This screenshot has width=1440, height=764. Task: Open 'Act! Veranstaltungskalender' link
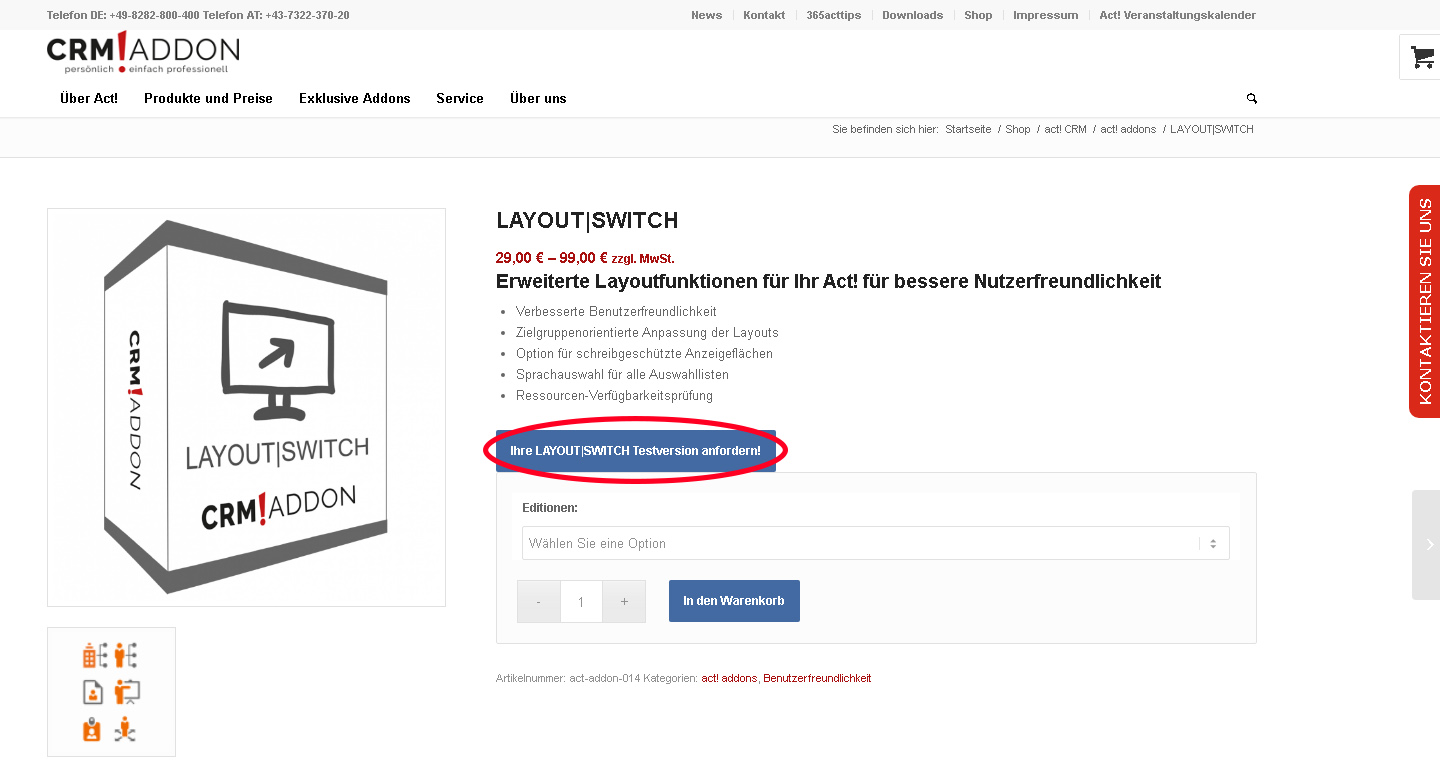(x=1177, y=15)
